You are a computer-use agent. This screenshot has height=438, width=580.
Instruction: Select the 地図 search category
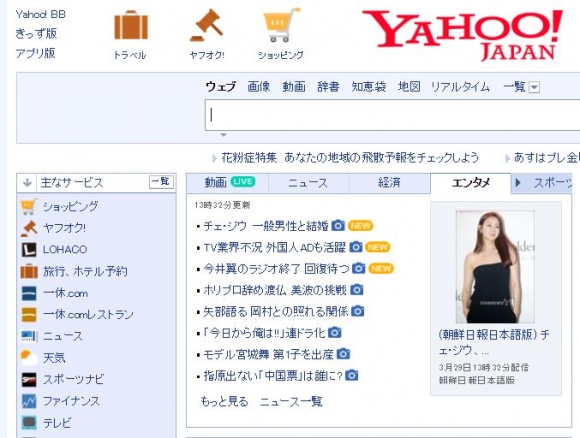409,87
